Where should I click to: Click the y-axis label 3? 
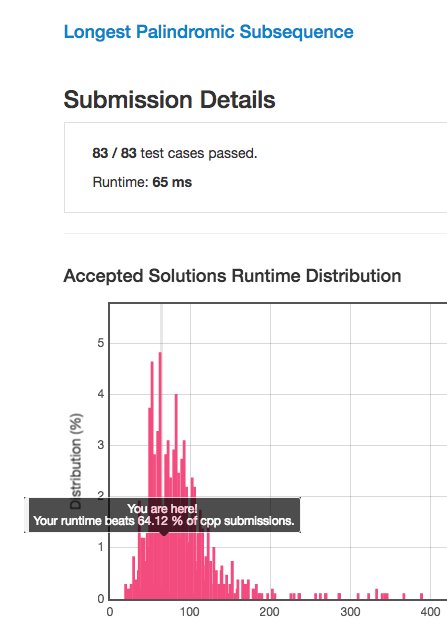tap(101, 445)
